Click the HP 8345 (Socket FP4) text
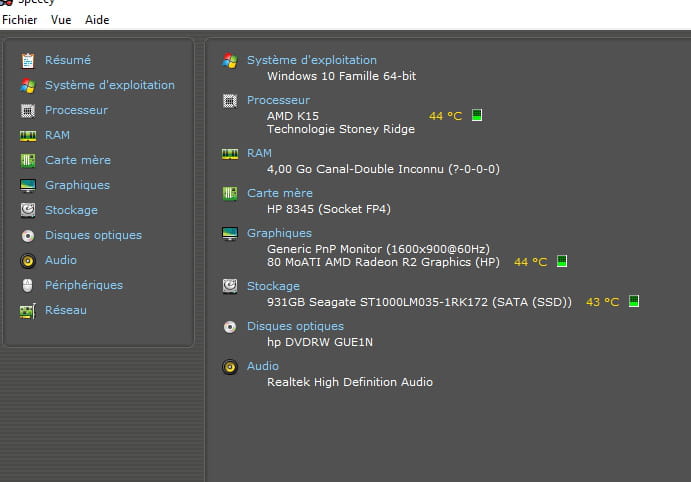This screenshot has height=482, width=691. point(329,209)
